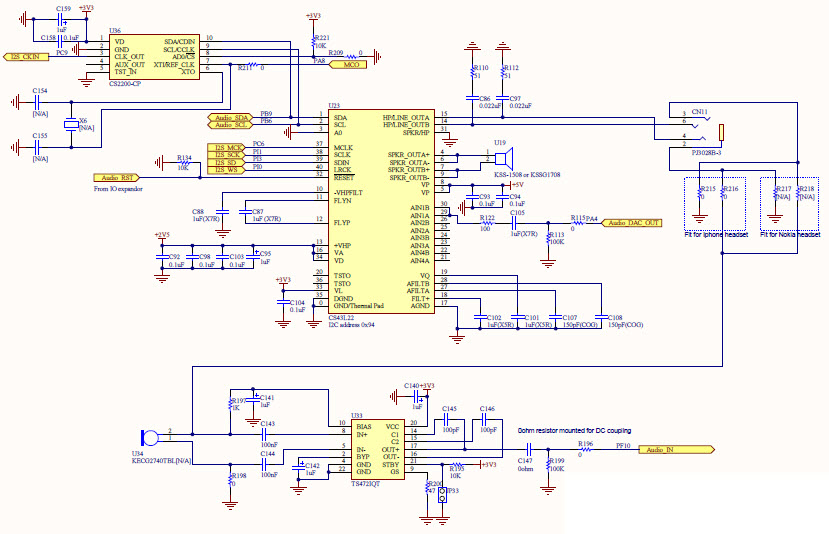829x534 pixels.
Task: Select the Audio_RST port symbol
Action: click(117, 178)
